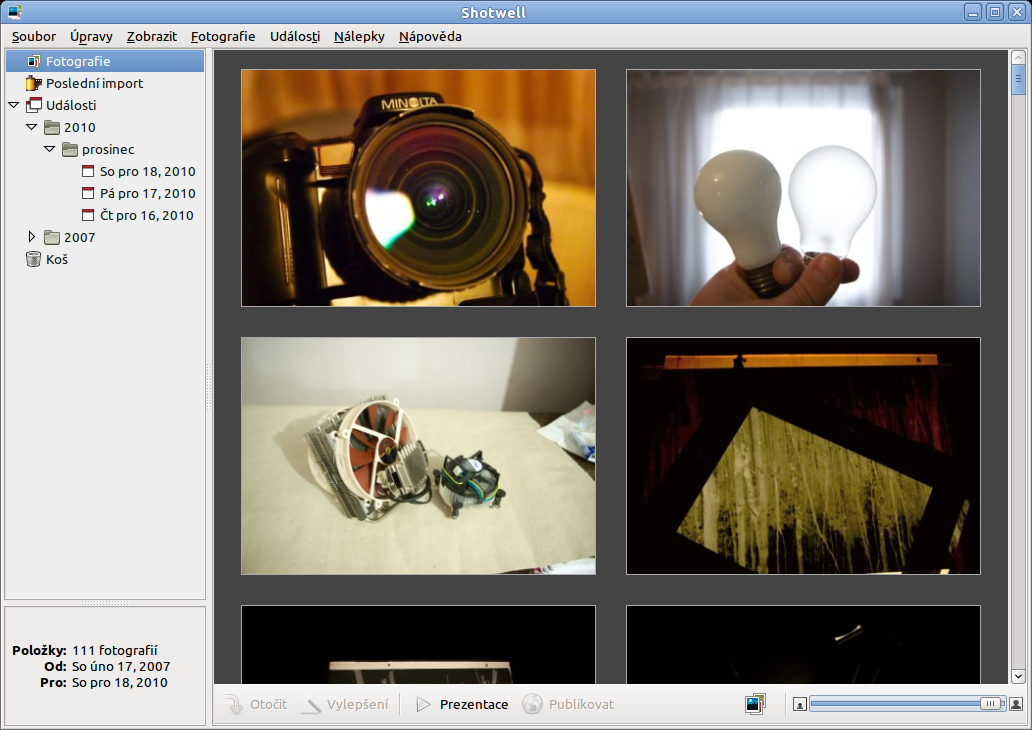
Task: Select the 2010 folder icon in the sidebar
Action: 52,127
